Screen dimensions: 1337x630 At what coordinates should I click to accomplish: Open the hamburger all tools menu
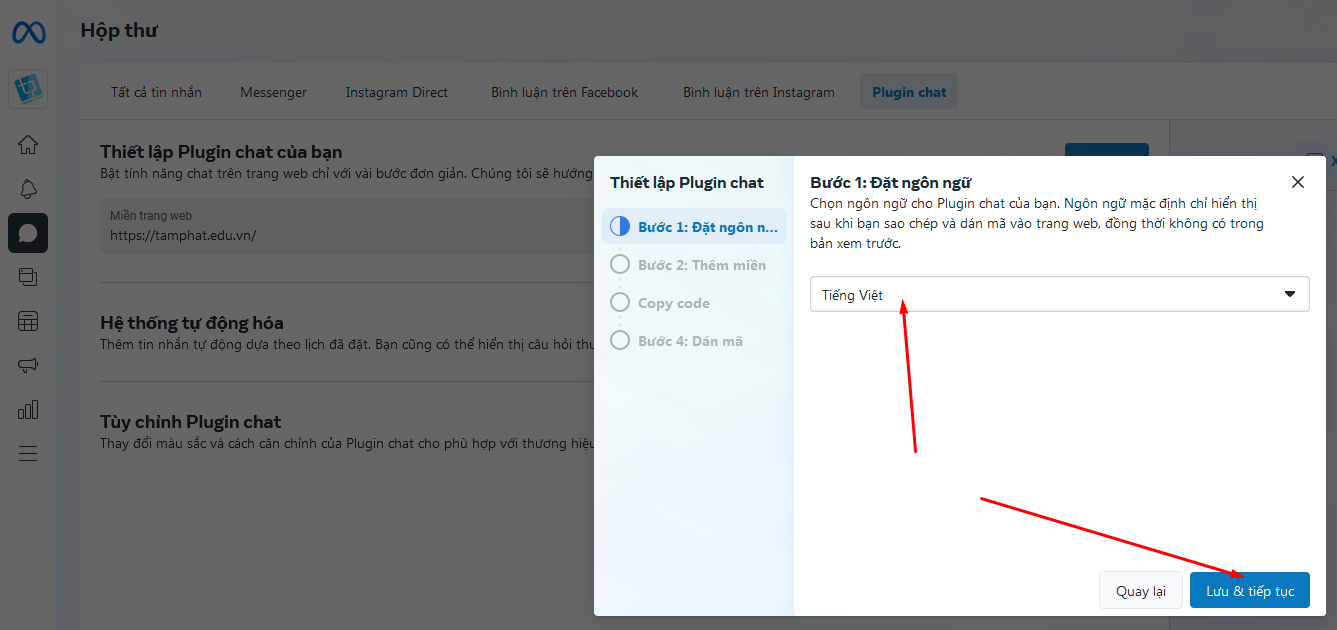coord(28,453)
